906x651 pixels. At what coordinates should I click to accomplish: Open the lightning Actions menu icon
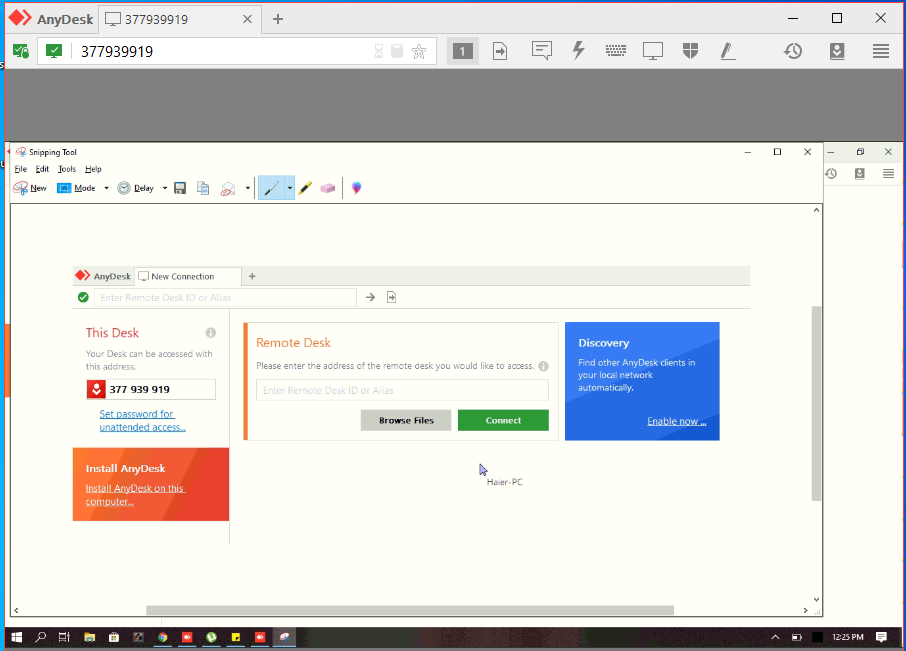pos(578,51)
